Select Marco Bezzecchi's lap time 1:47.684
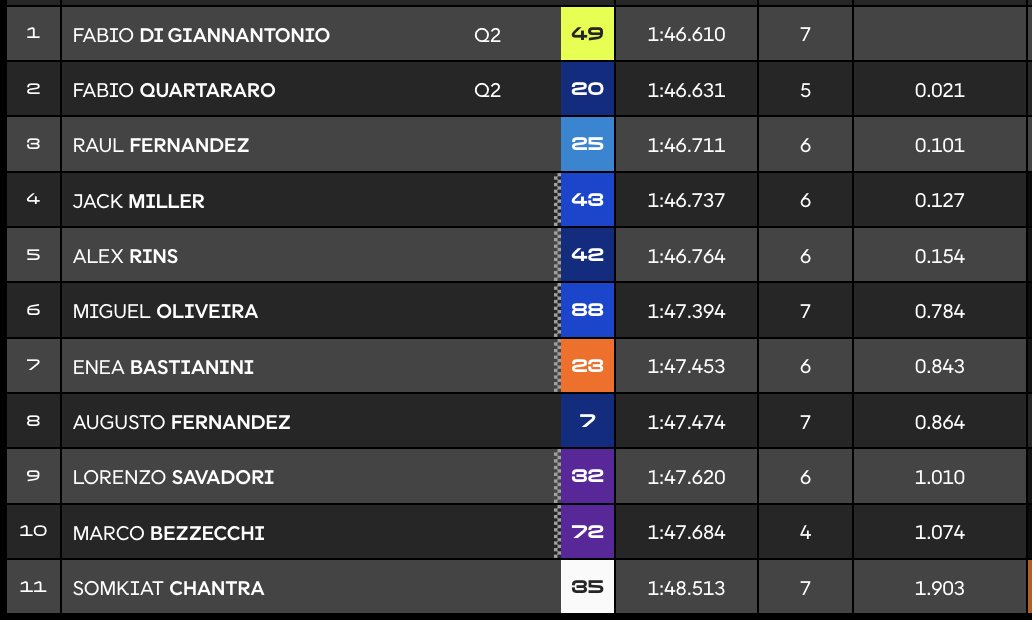 (686, 532)
